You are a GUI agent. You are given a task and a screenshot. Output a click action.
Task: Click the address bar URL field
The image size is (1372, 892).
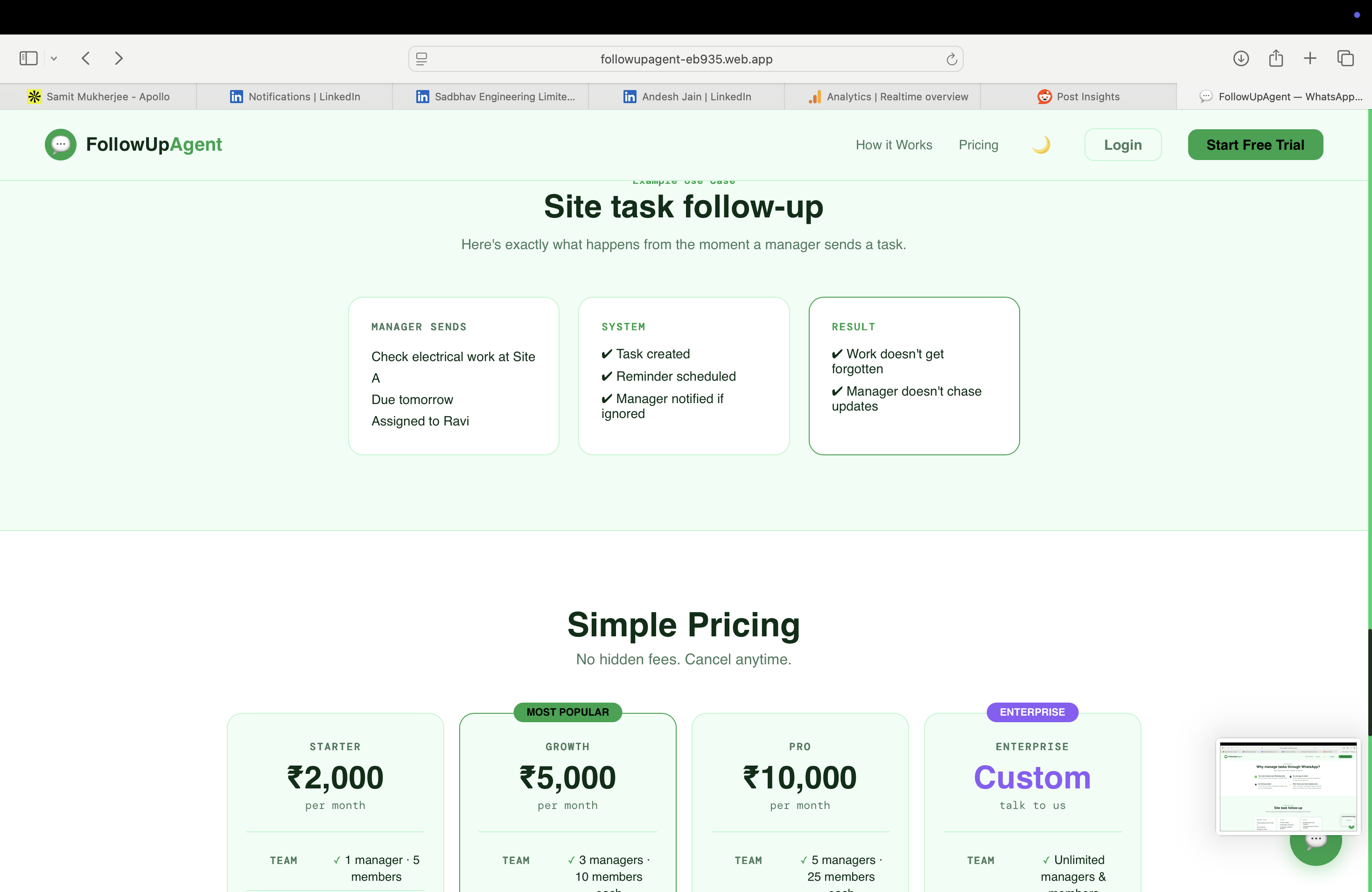[686, 59]
